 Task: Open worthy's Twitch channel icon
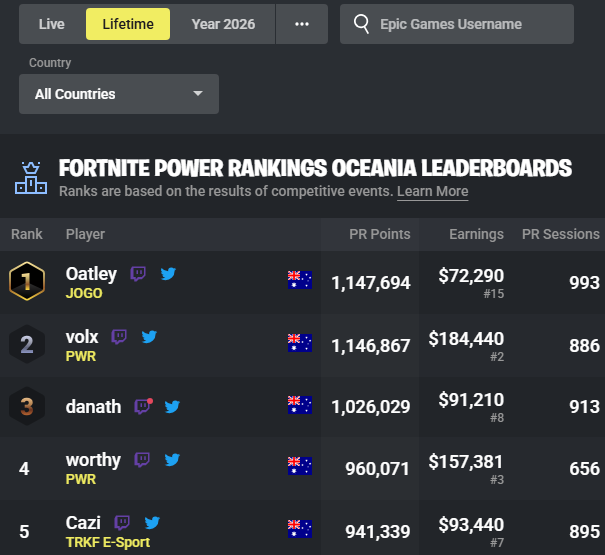click(142, 460)
